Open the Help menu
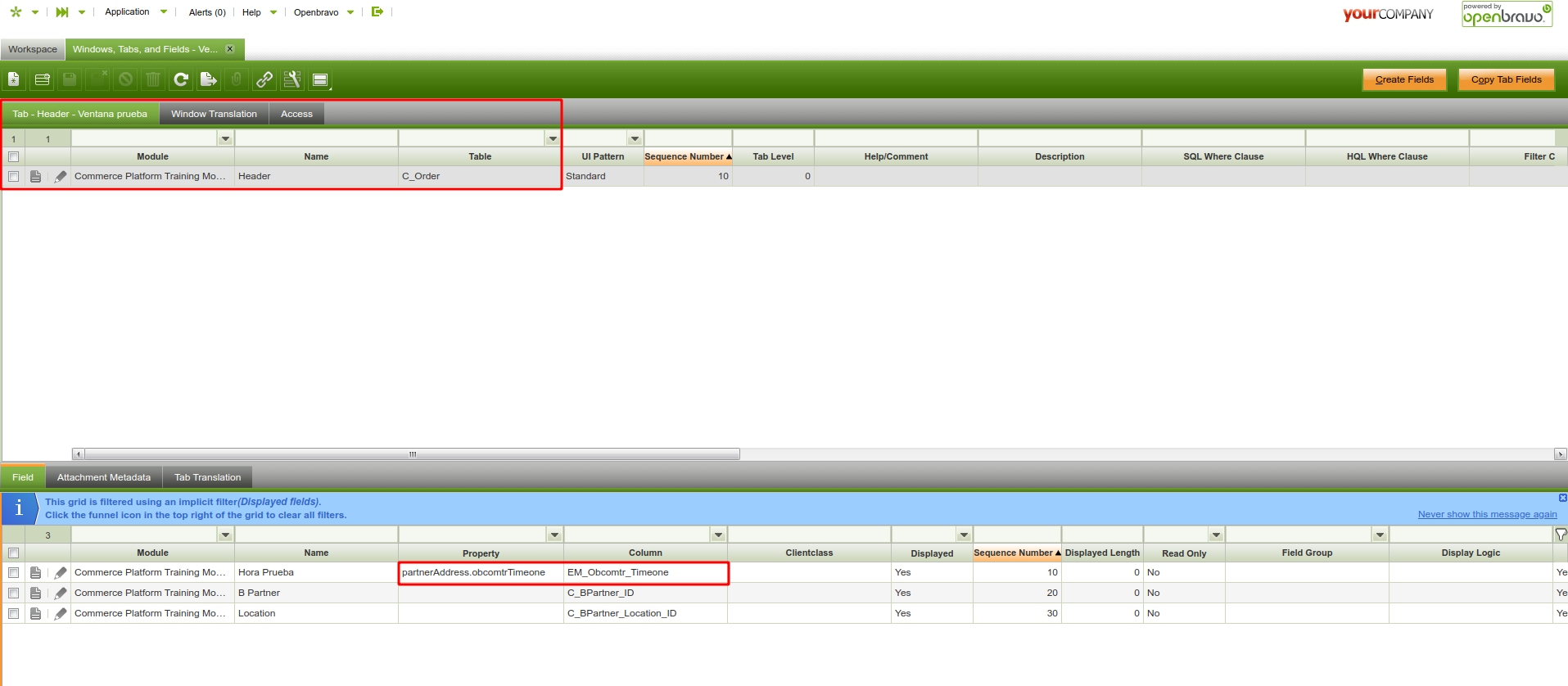1568x686 pixels. pos(260,12)
